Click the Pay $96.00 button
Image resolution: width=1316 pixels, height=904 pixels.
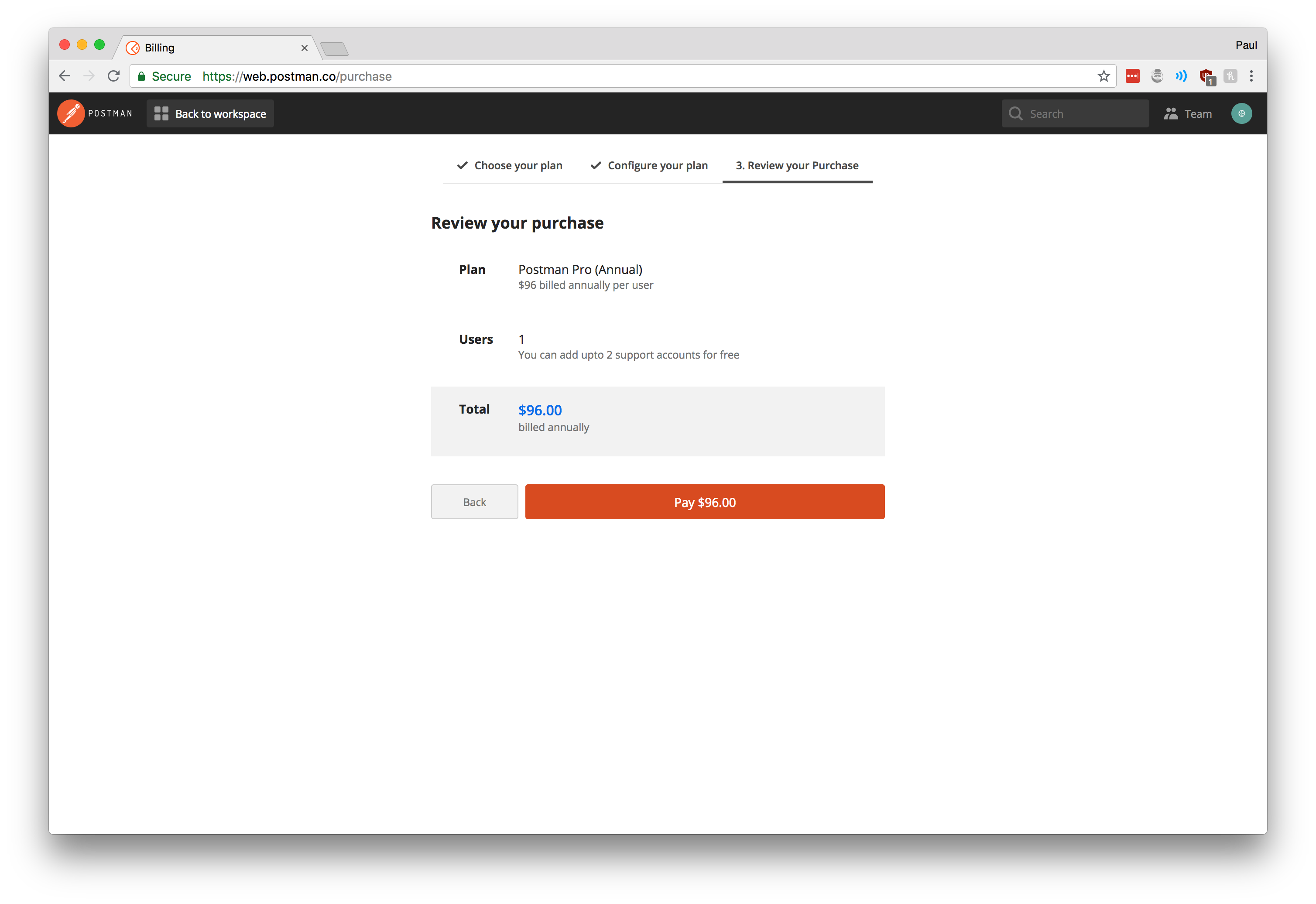tap(704, 502)
